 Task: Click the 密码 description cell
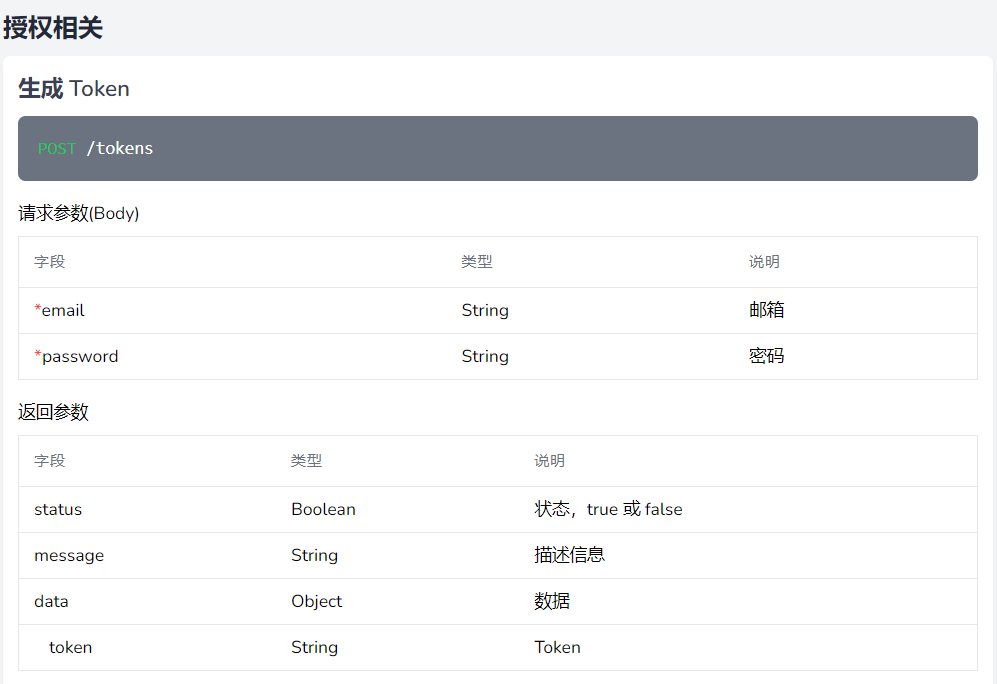pos(766,357)
